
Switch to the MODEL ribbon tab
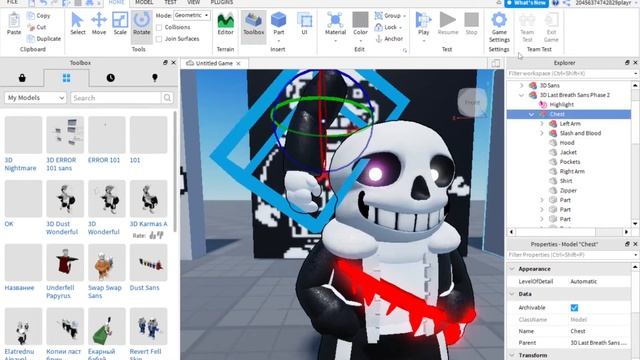tap(144, 2)
